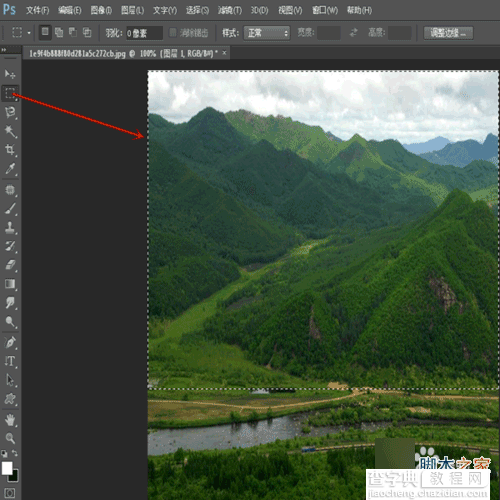Close the open document tab

coord(224,53)
